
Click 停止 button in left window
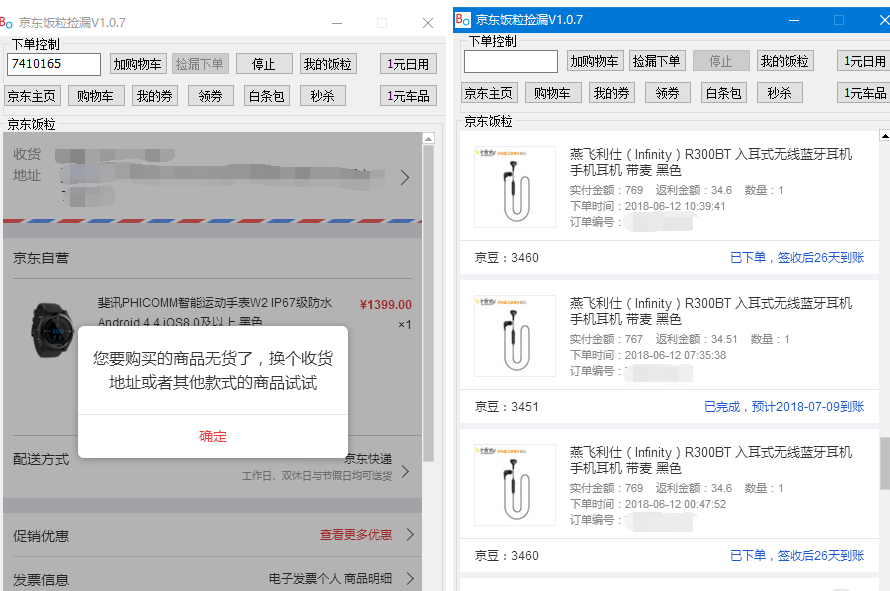[264, 64]
